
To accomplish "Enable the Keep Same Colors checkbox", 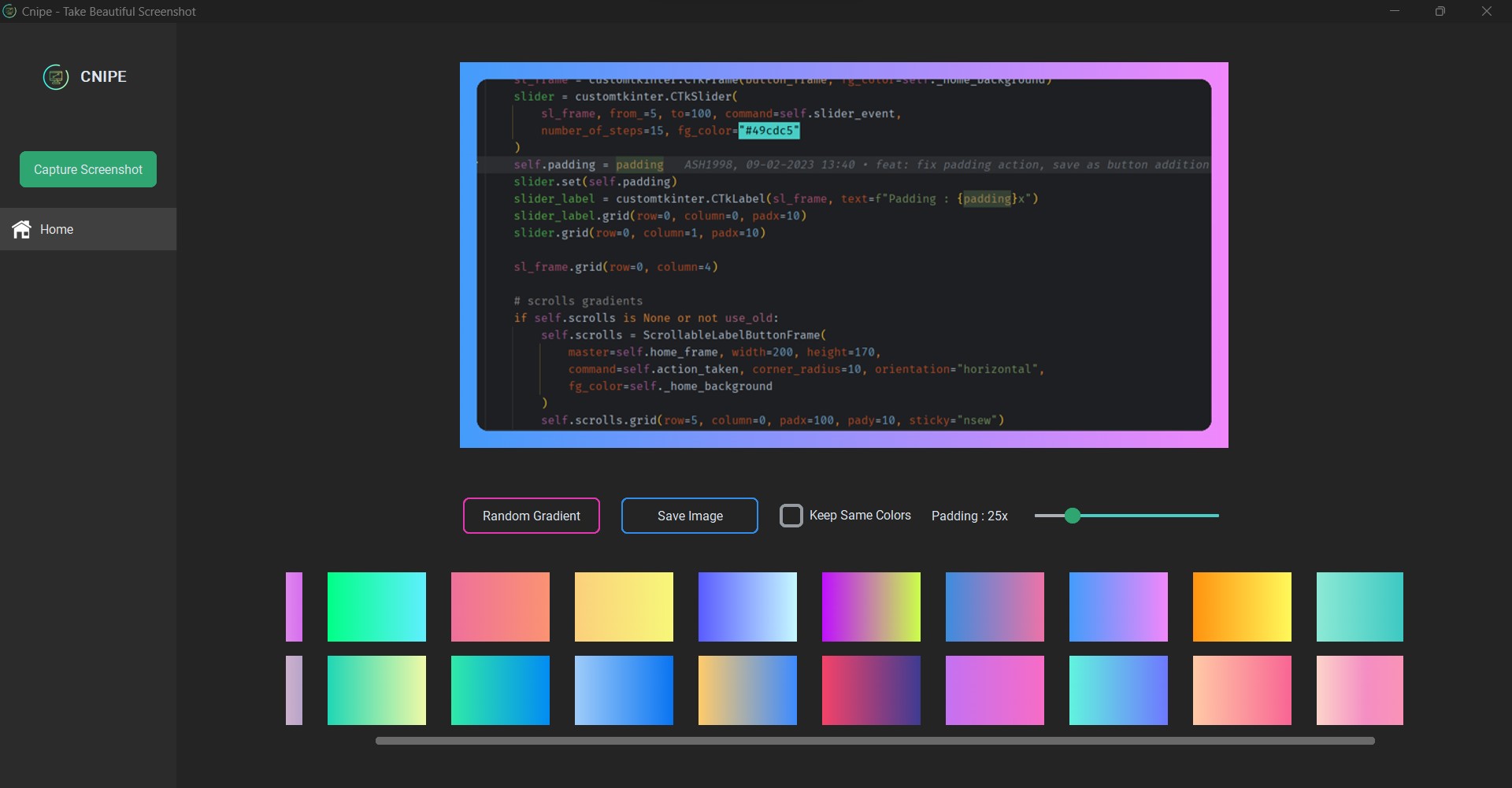I will click(791, 516).
